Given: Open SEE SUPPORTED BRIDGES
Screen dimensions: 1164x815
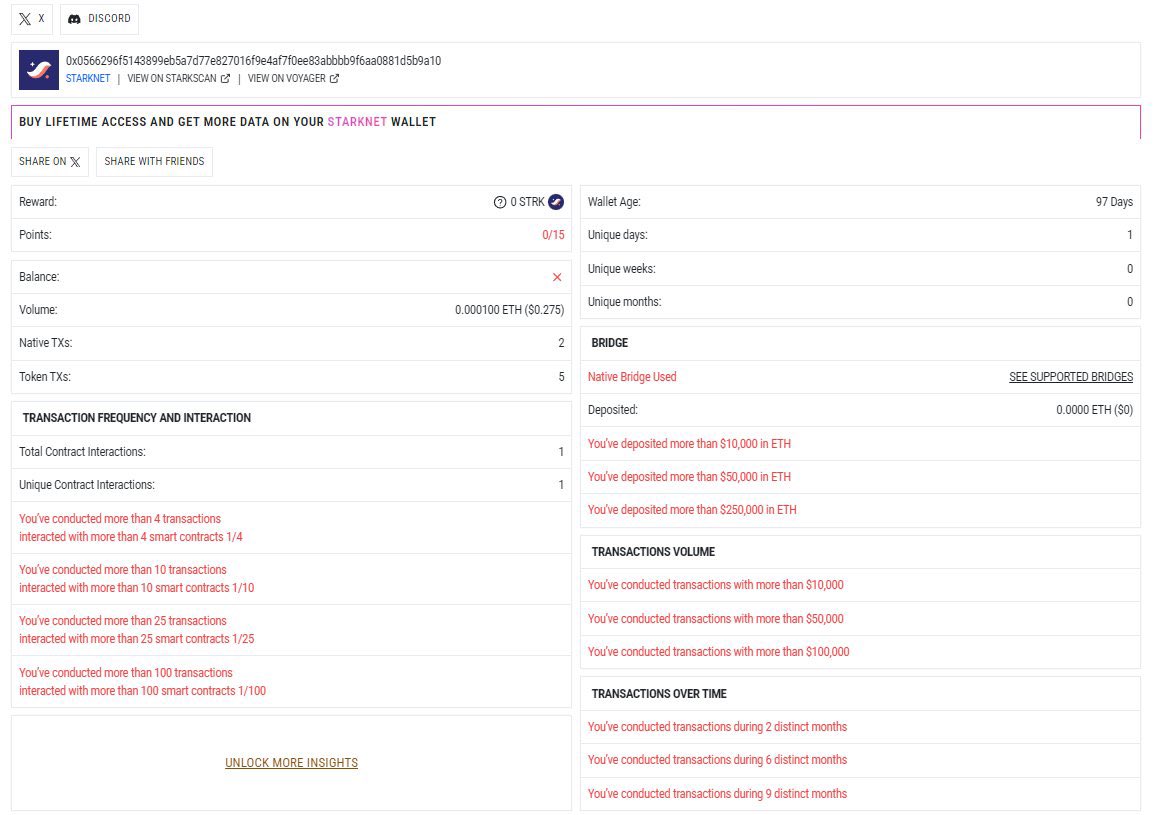Looking at the screenshot, I should [x=1070, y=377].
